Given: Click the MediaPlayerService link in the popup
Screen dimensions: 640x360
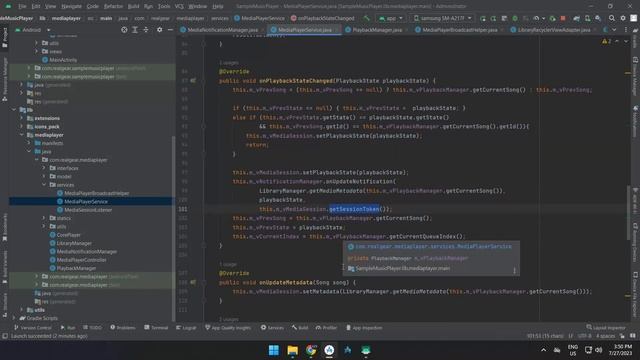Looking at the screenshot, I should tap(433, 247).
